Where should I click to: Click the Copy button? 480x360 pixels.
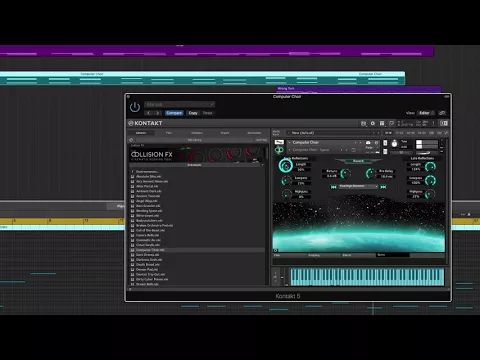(193, 113)
